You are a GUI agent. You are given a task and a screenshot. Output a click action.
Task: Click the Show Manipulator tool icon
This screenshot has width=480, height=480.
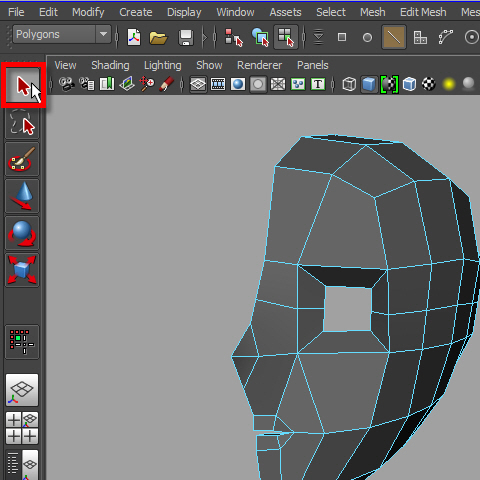22,342
